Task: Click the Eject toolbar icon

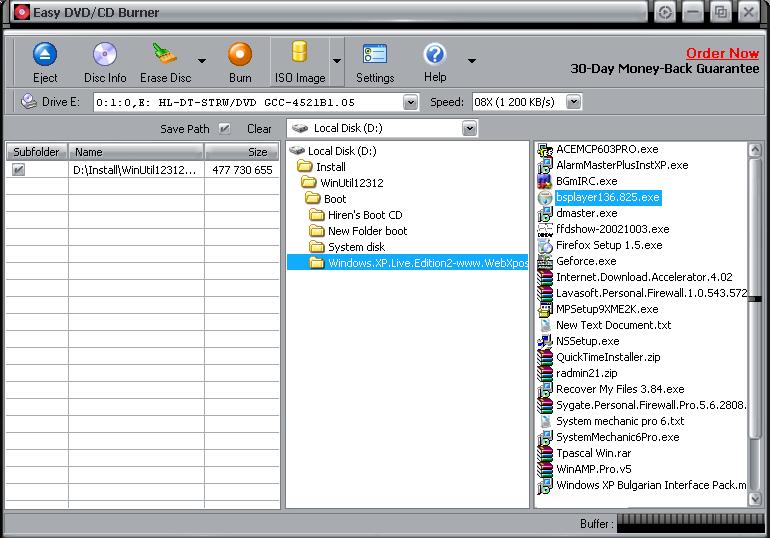Action: (x=45, y=54)
